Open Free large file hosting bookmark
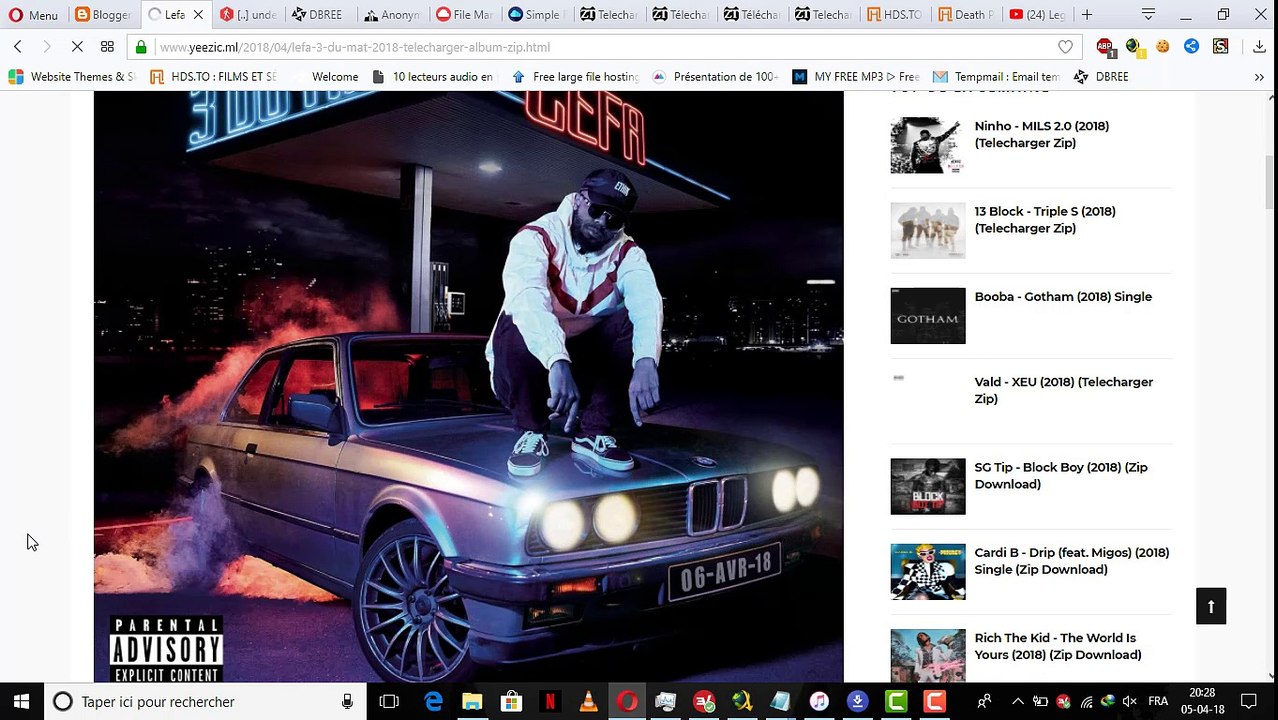This screenshot has width=1278, height=720. click(575, 76)
